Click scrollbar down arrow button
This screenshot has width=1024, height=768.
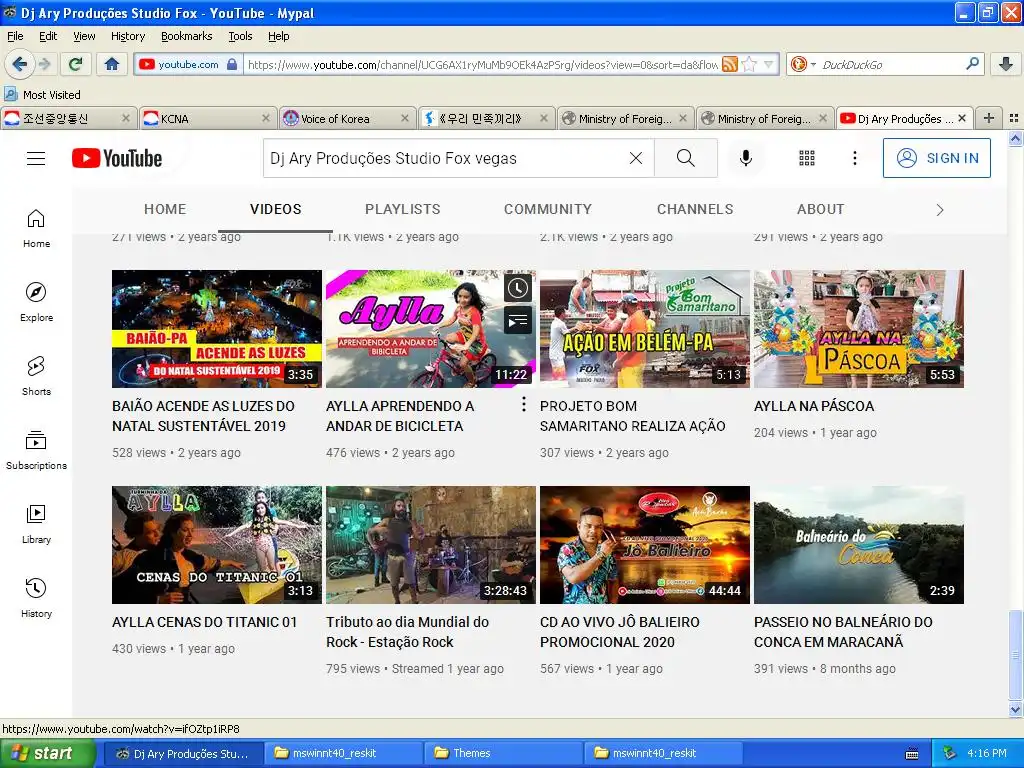1015,709
